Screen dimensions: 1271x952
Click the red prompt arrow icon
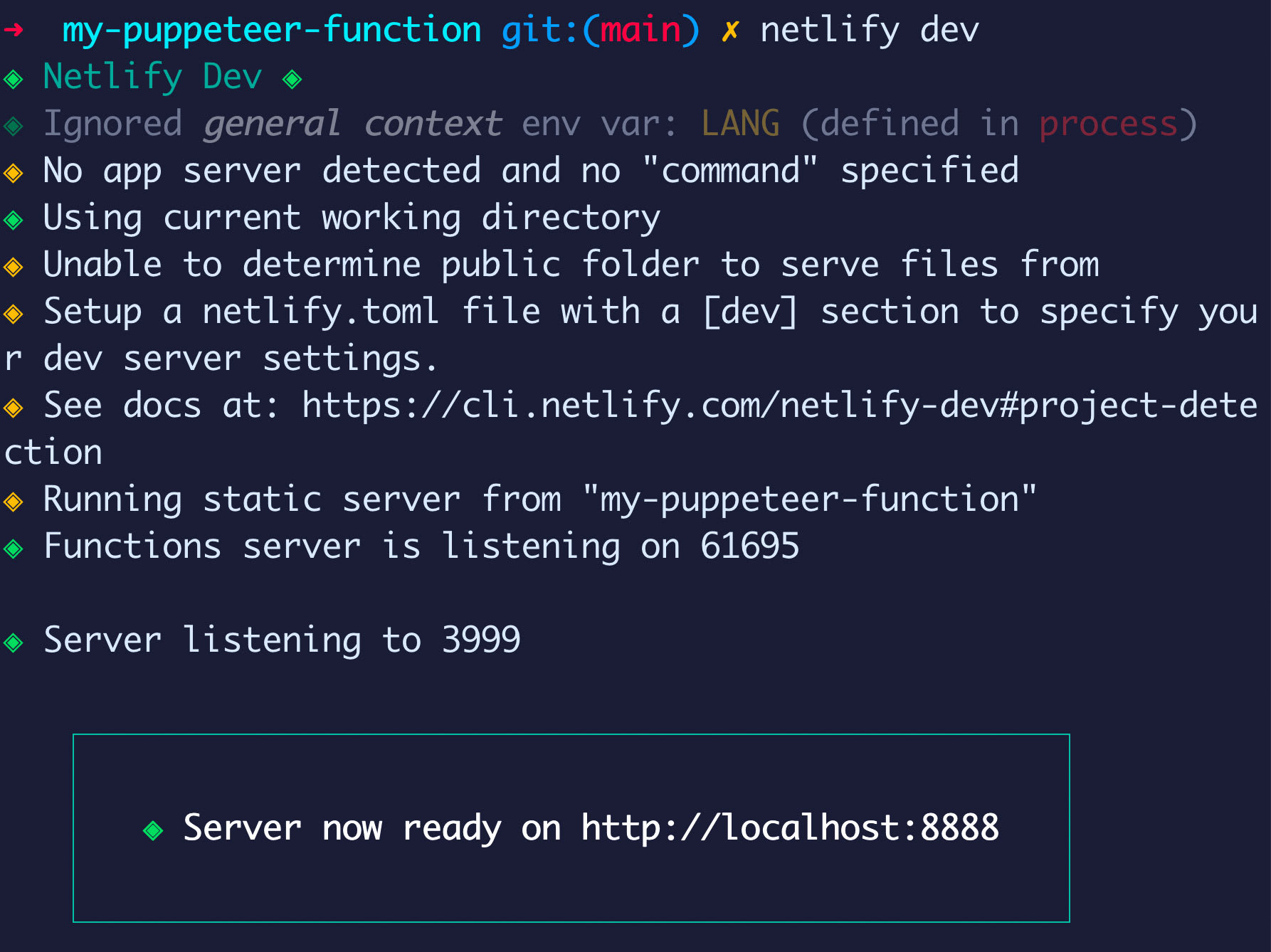coord(14,30)
